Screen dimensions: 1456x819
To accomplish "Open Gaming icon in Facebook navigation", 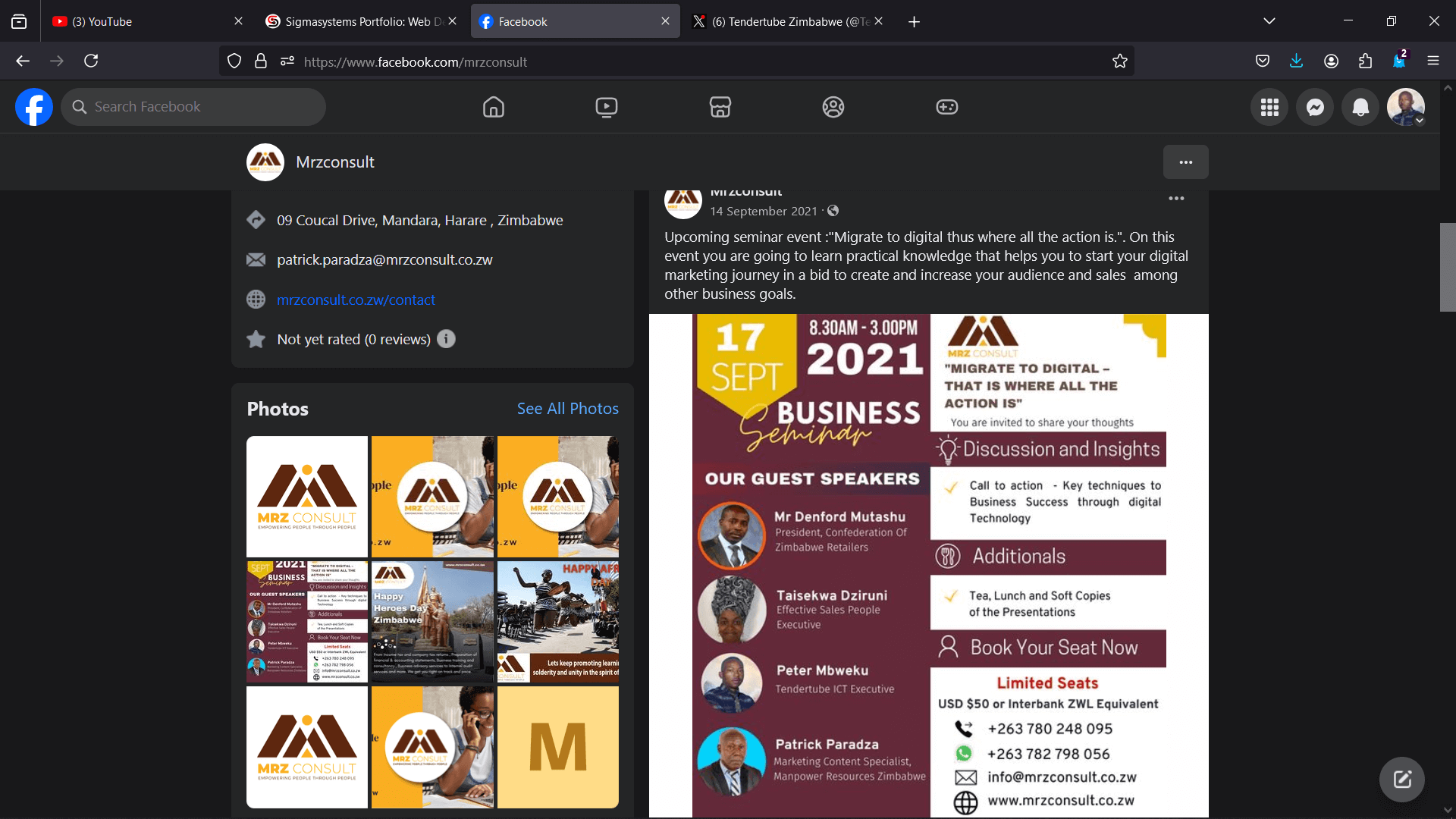I will (946, 107).
